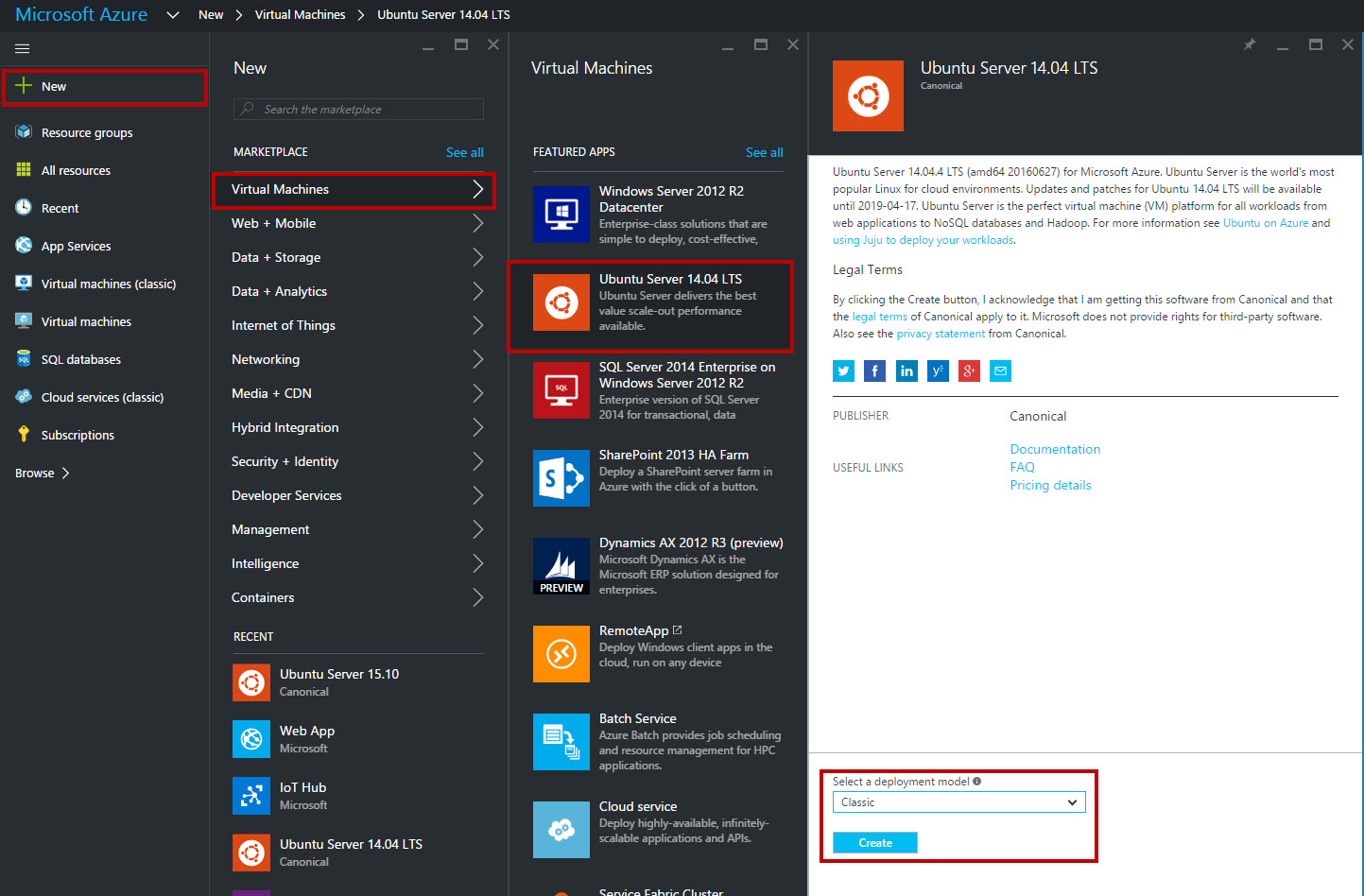This screenshot has width=1364, height=896.
Task: Select Ubuntu Server 14.04 LTS featured app
Action: coord(650,306)
